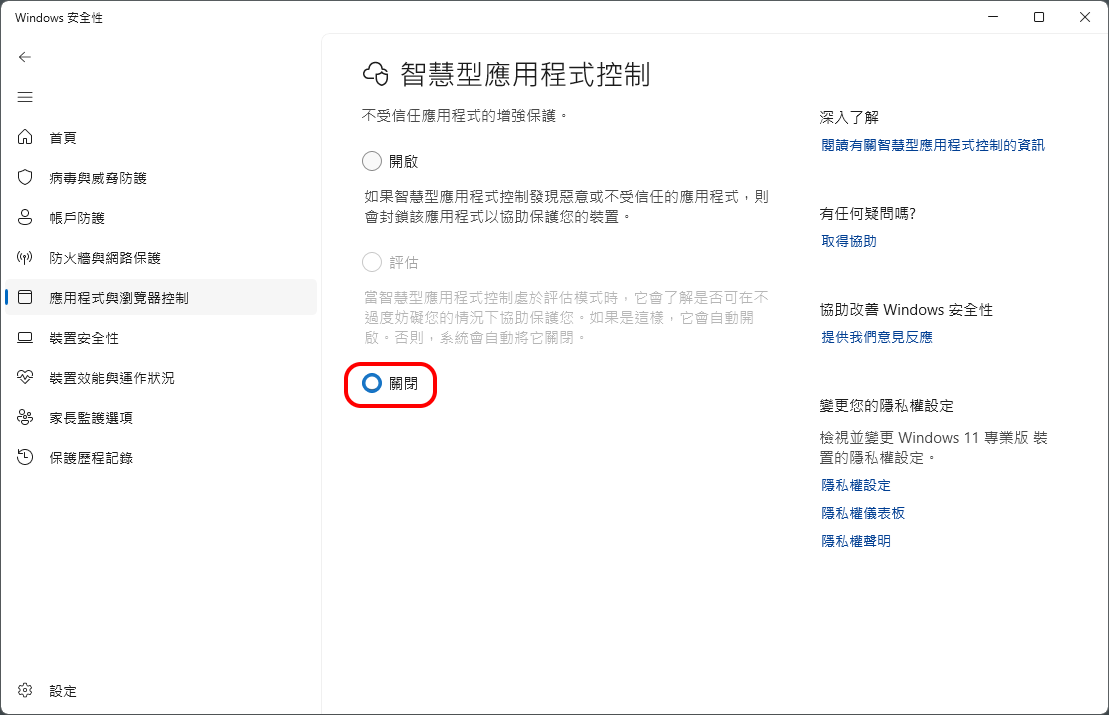This screenshot has width=1109, height=715.
Task: Select 應用程式與瀏覽器控制 in sidebar
Action: click(161, 298)
